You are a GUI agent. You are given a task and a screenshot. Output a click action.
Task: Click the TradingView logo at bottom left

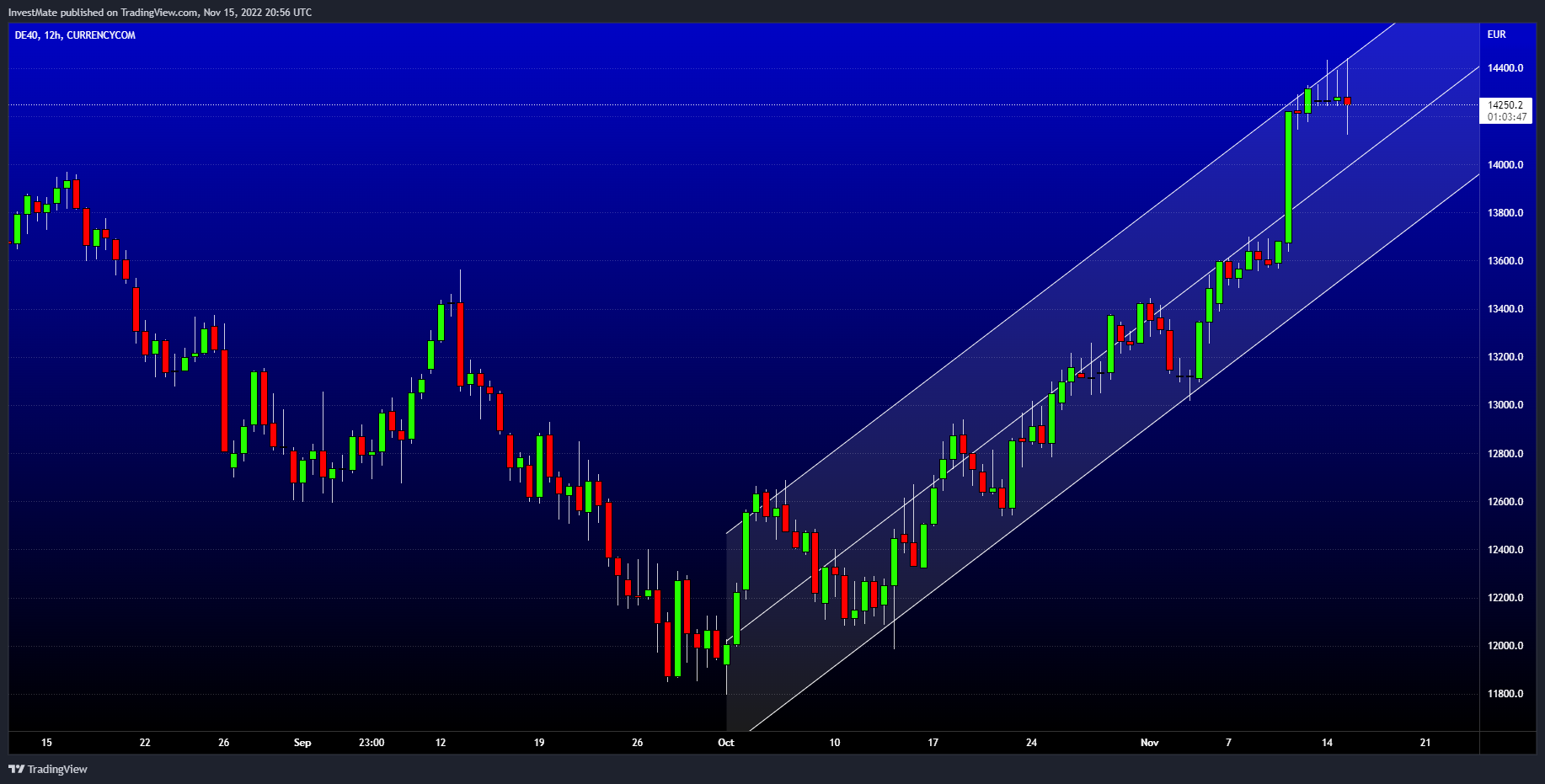(x=48, y=769)
